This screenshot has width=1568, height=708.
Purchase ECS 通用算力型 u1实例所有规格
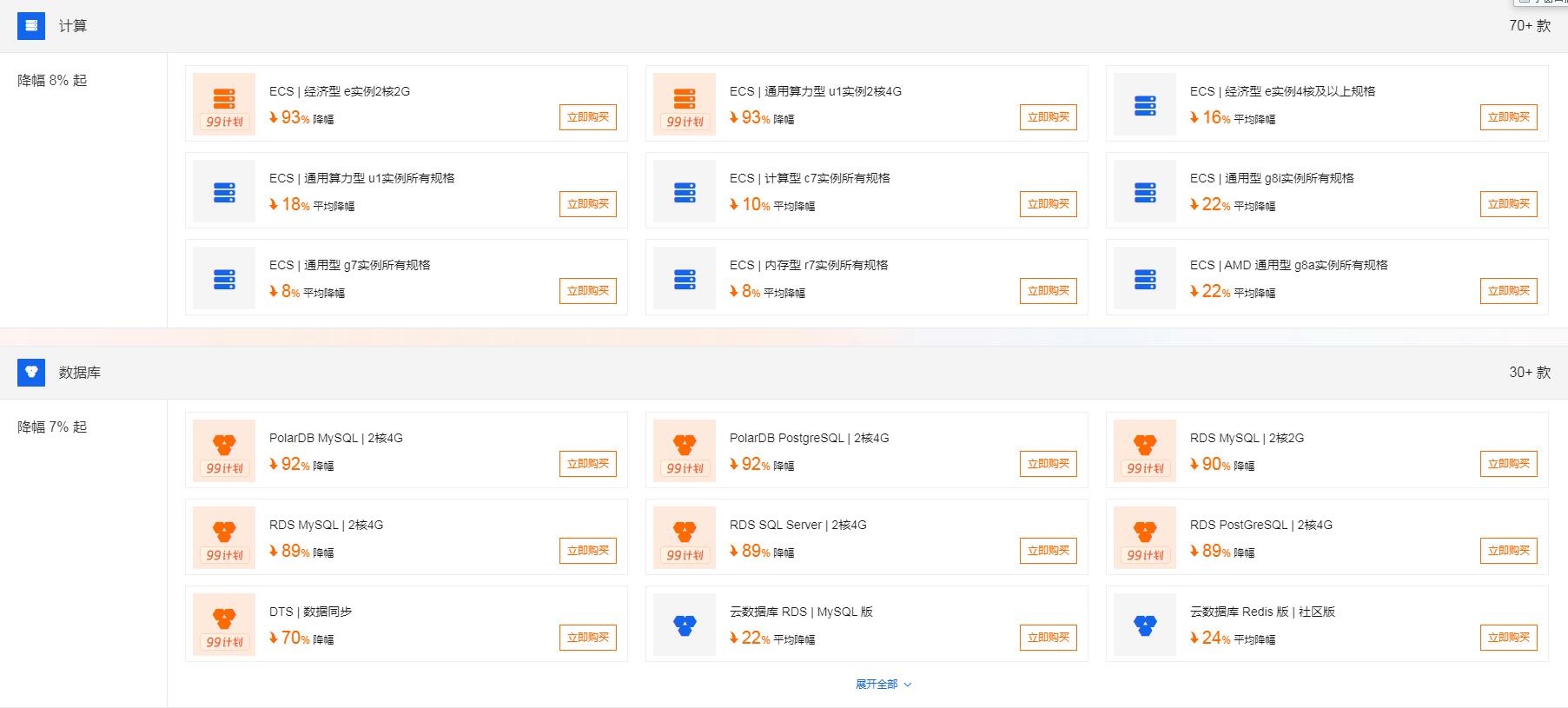588,204
